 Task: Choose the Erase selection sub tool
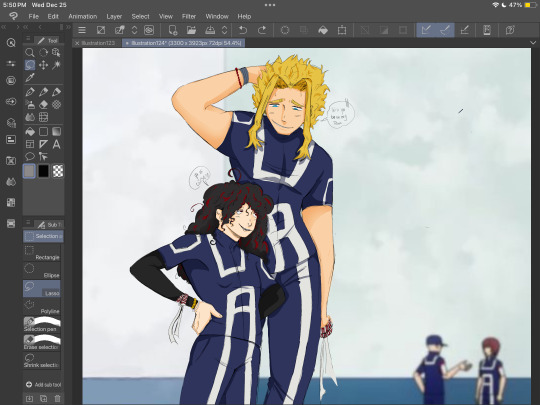[42, 343]
